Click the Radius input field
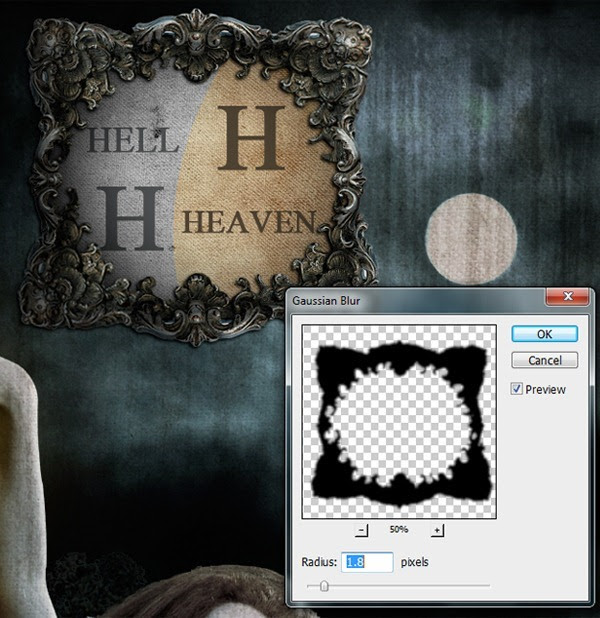 (x=367, y=562)
